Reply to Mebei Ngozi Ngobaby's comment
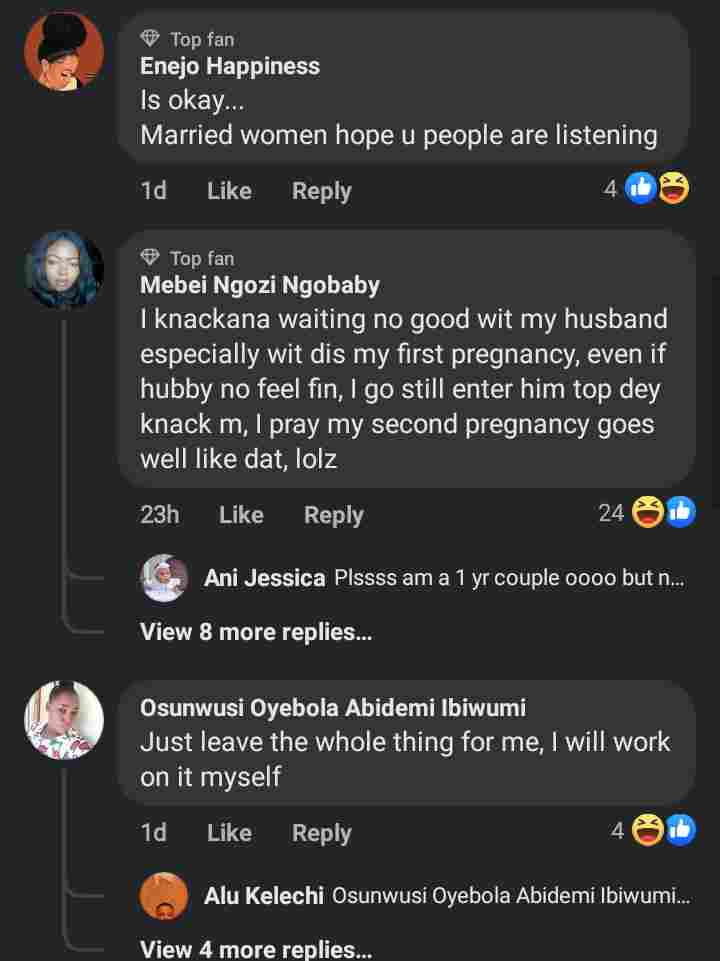 coord(333,515)
